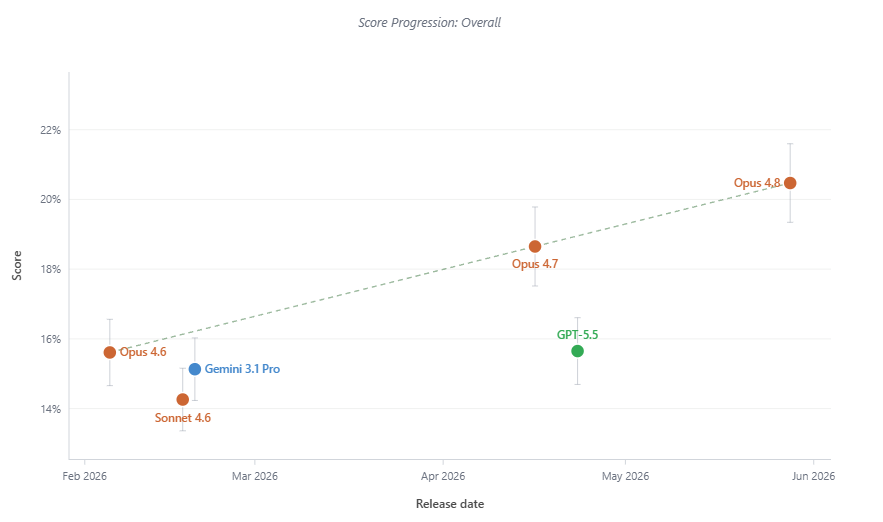The height and width of the screenshot is (522, 883).
Task: Click the 'Feb 2026' x-axis label
Action: (84, 476)
